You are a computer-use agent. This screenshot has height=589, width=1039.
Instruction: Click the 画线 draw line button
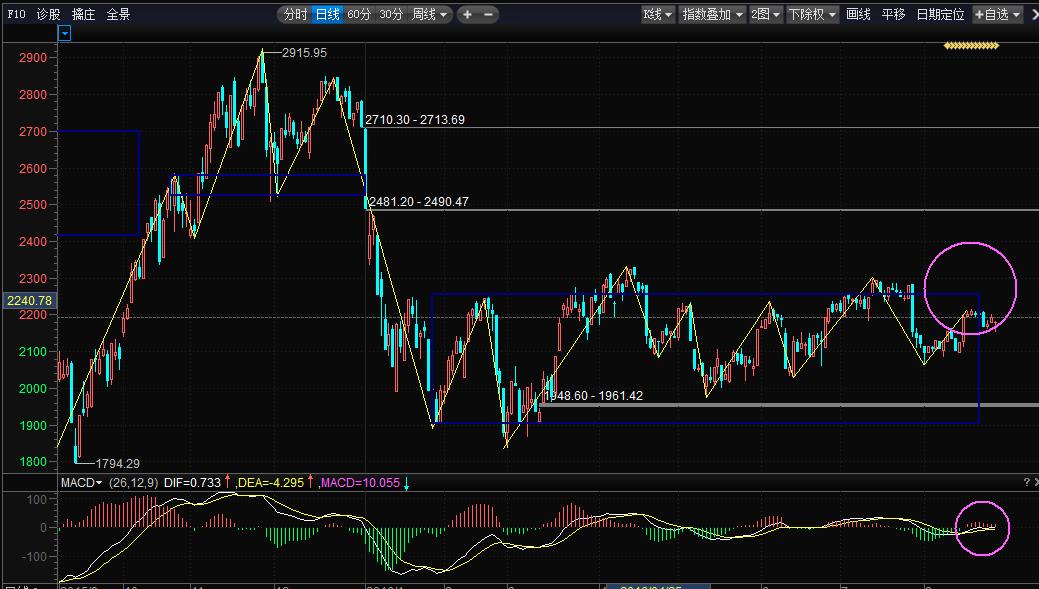click(858, 14)
